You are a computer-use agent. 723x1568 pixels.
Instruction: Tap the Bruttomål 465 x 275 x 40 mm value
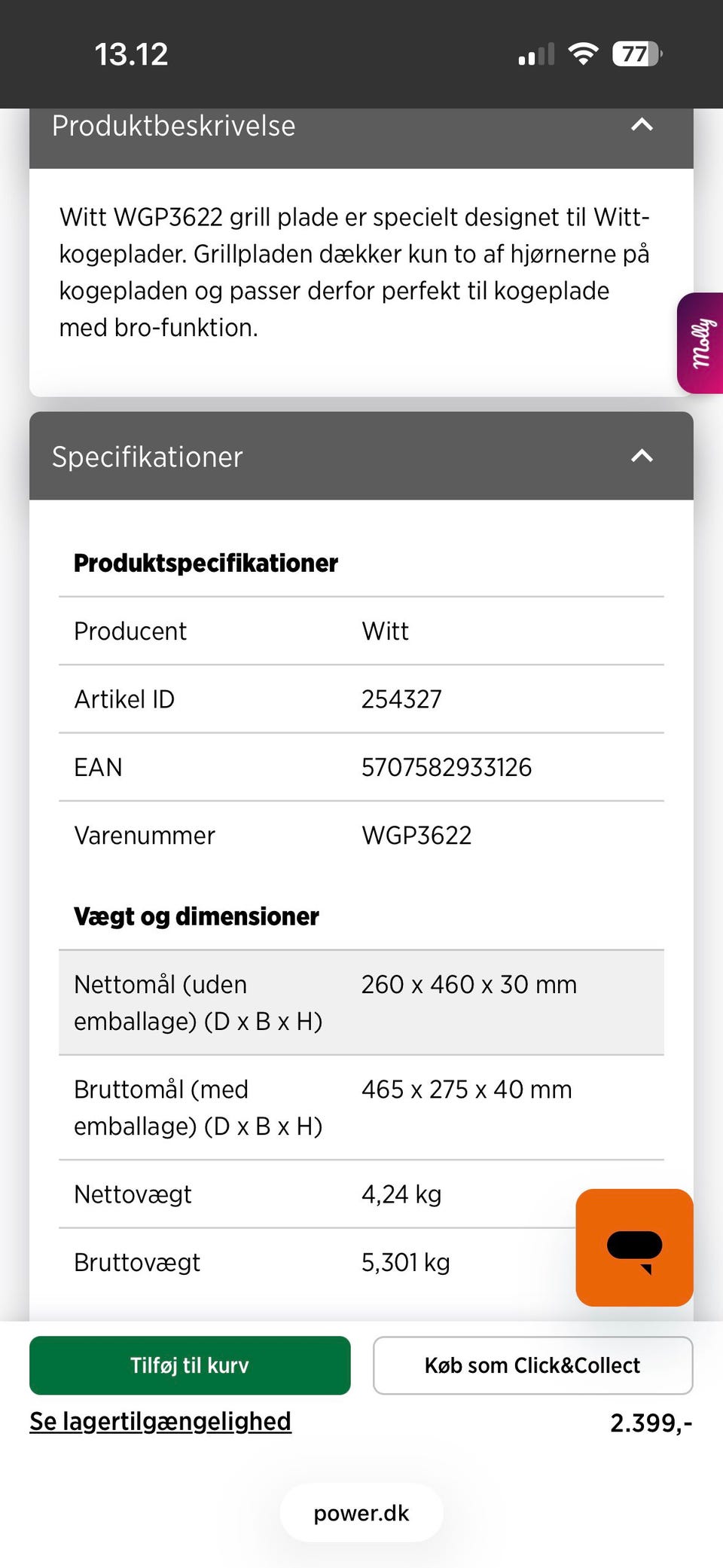tap(467, 1090)
